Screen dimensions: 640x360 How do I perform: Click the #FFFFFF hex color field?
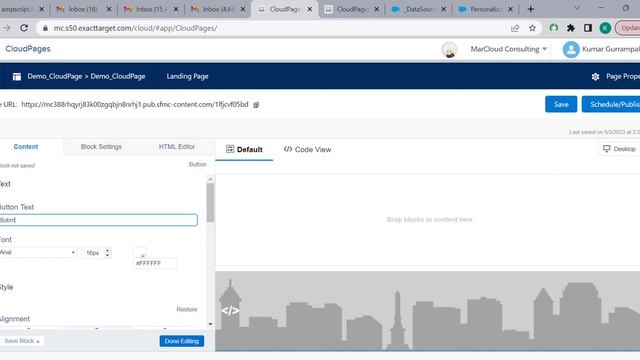[x=155, y=263]
